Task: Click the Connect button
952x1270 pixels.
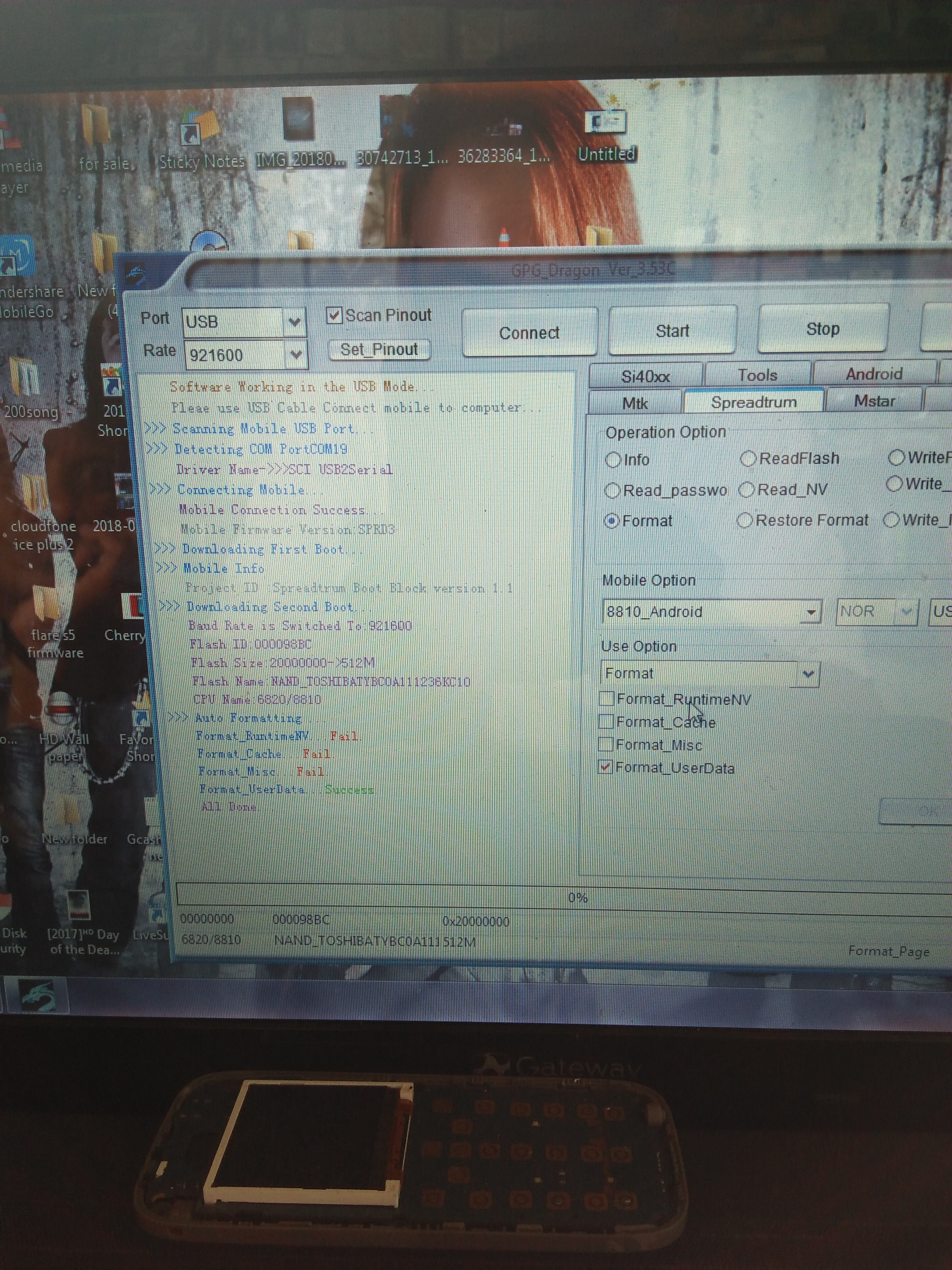Action: [529, 332]
